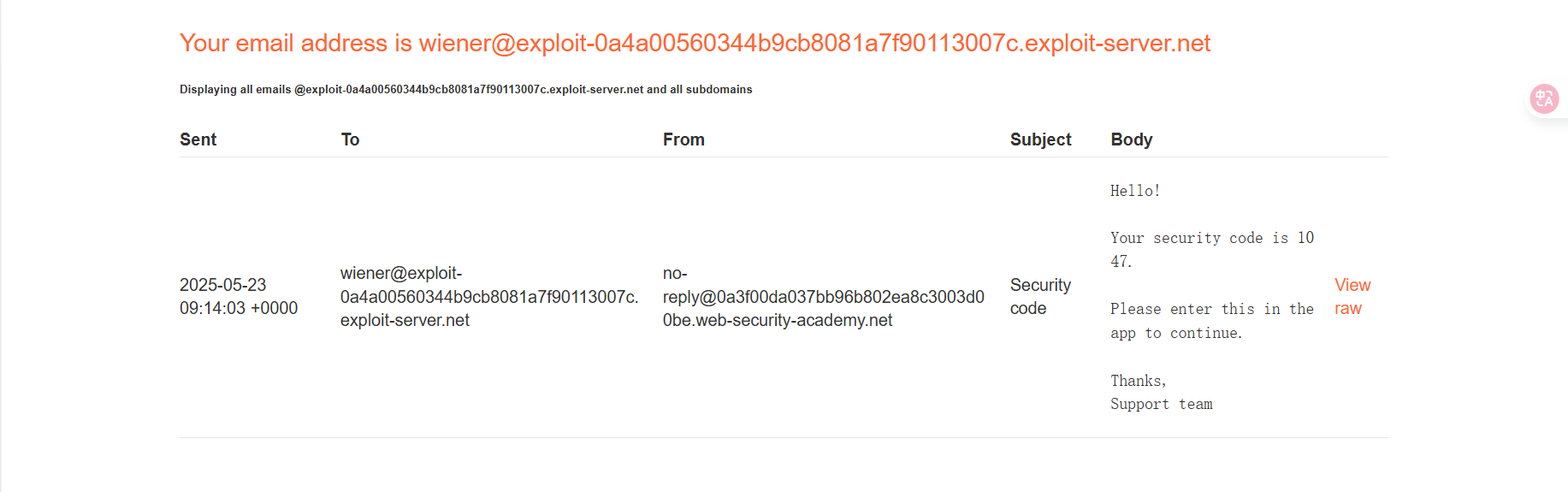Click the 'Please enter this in the' line
Image resolution: width=1568 pixels, height=492 pixels.
pyautogui.click(x=1211, y=309)
